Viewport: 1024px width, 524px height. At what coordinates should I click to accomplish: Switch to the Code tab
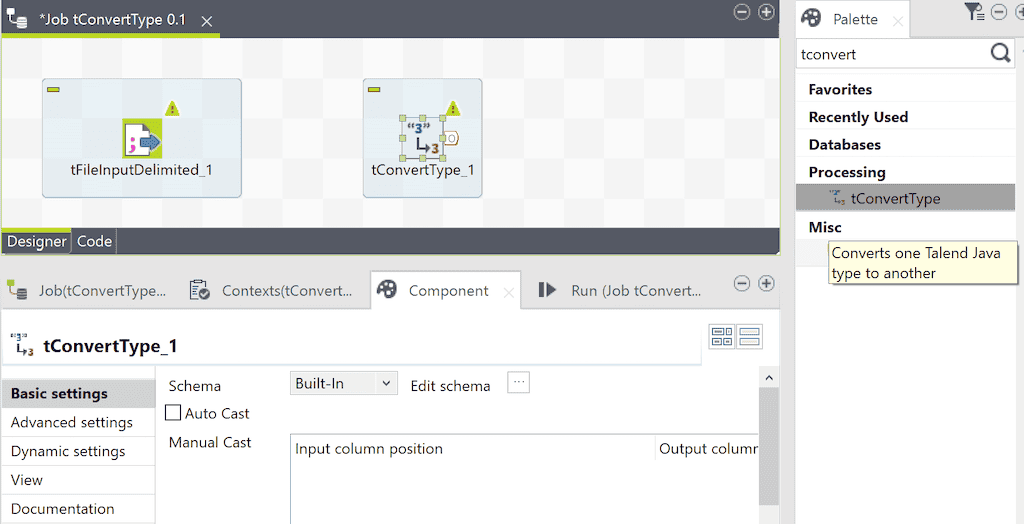point(94,241)
